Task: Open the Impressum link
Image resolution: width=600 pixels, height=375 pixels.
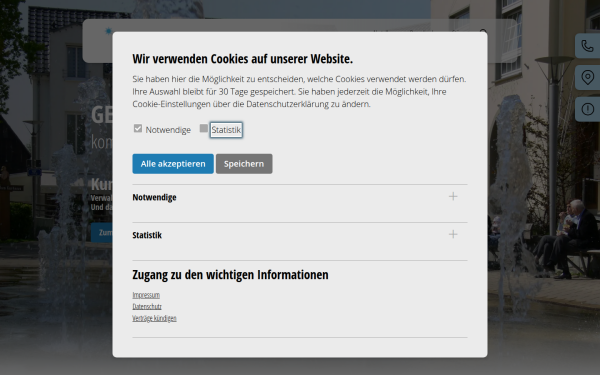Action: pos(146,295)
